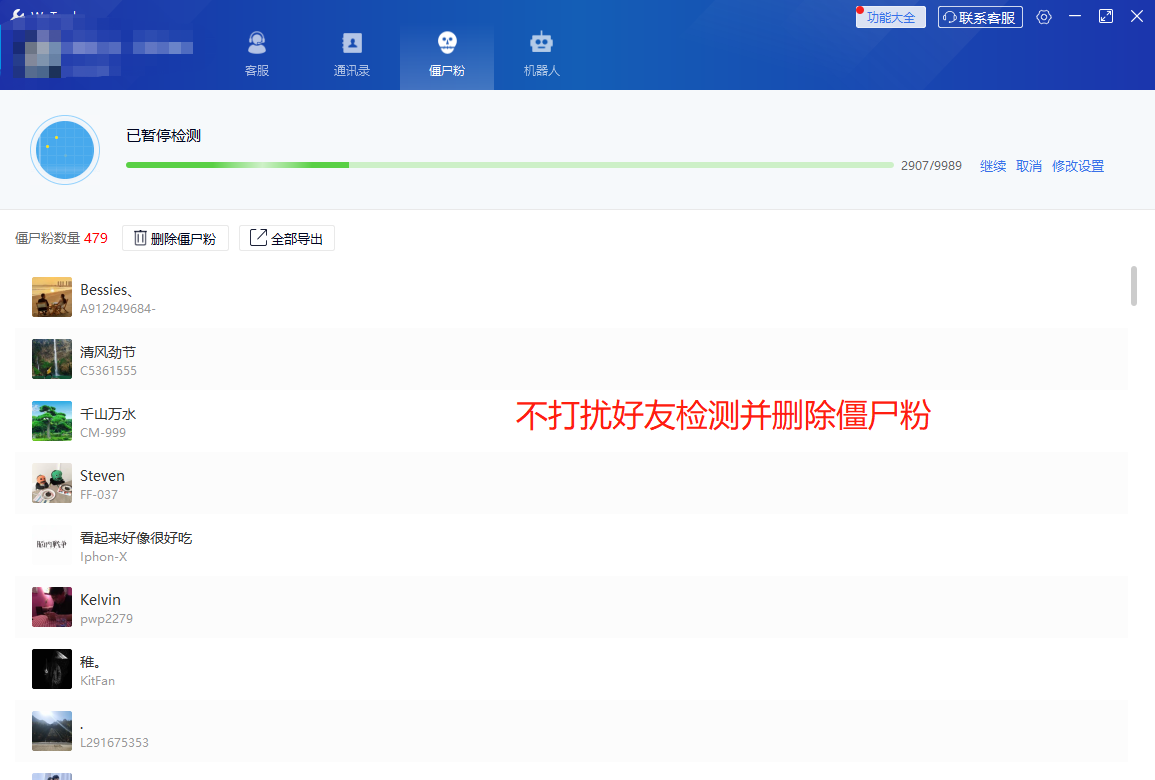Click the 联系客服 headset button
Screen dimensions: 1155x780
(980, 17)
